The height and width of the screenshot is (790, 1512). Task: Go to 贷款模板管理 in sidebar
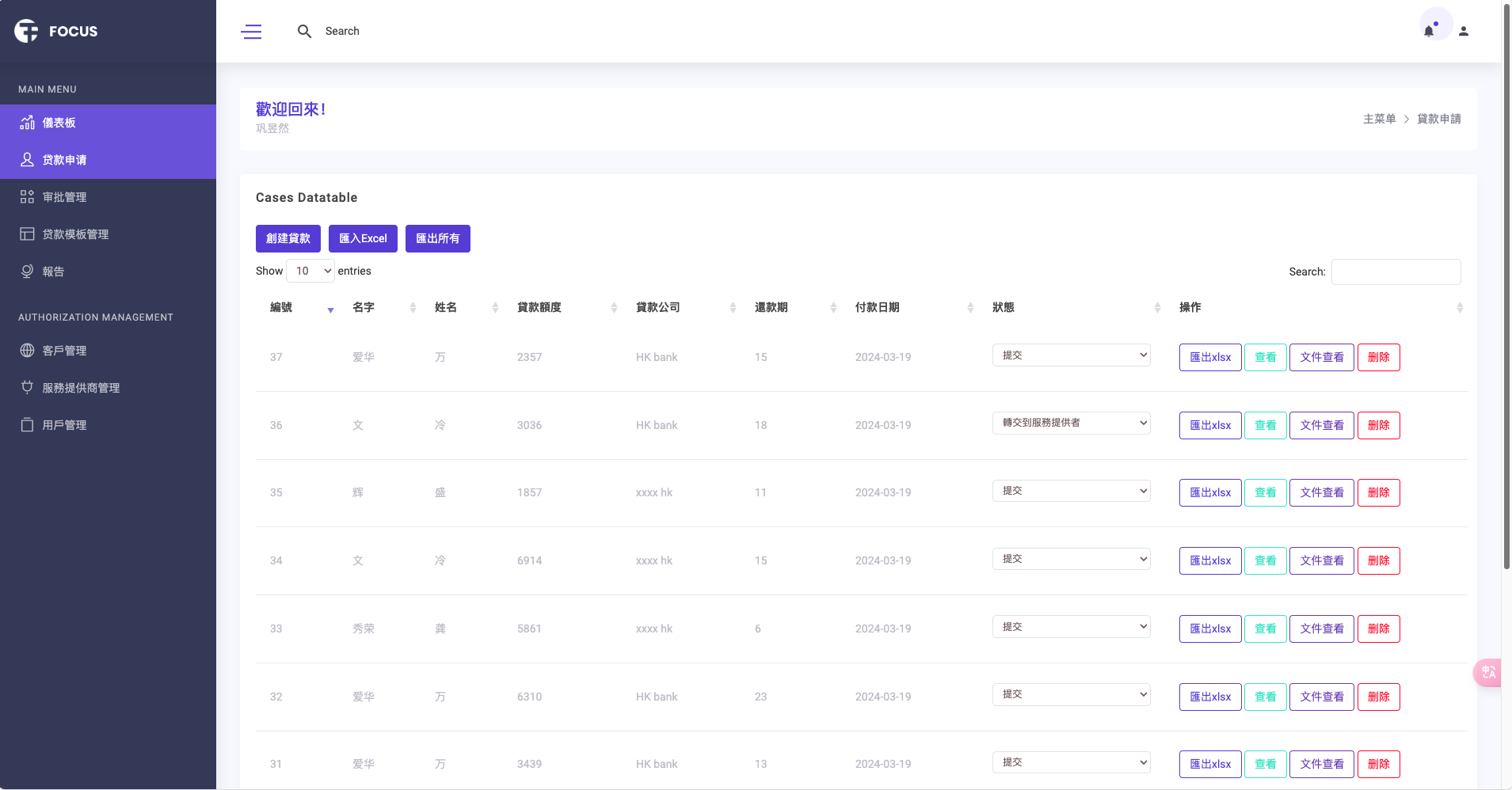click(108, 234)
